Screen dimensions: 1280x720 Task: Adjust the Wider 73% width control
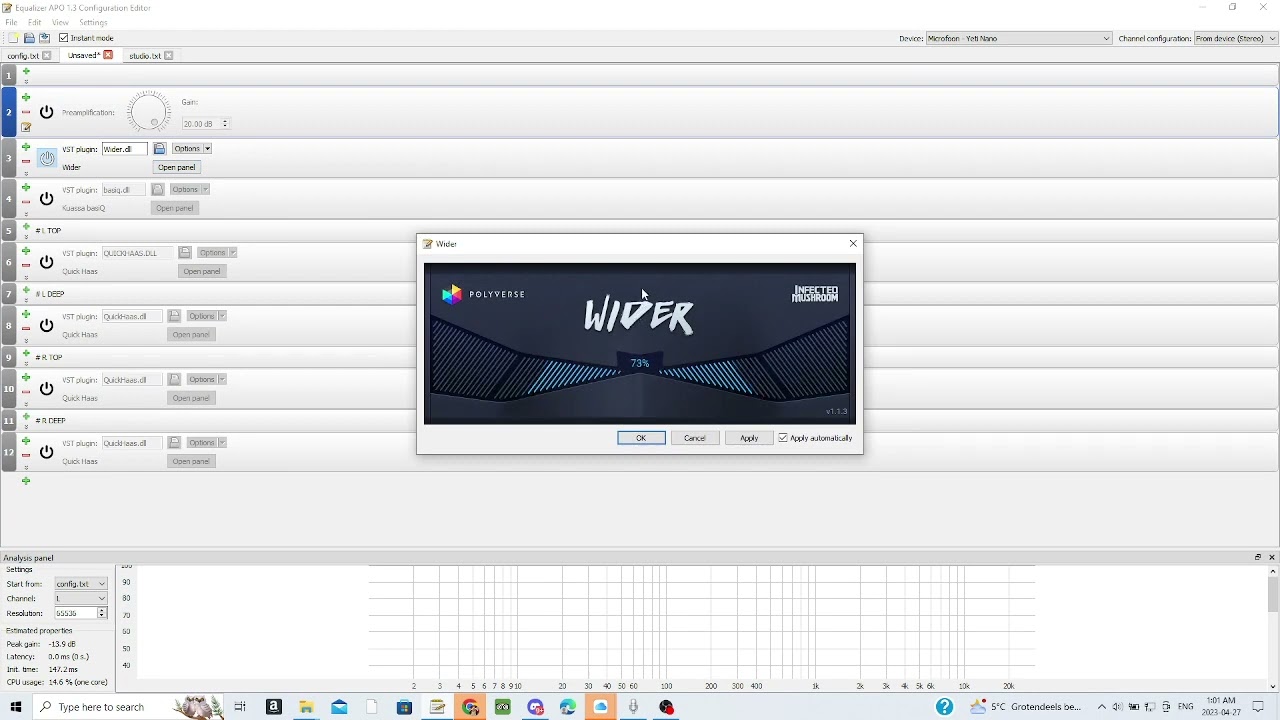(640, 363)
